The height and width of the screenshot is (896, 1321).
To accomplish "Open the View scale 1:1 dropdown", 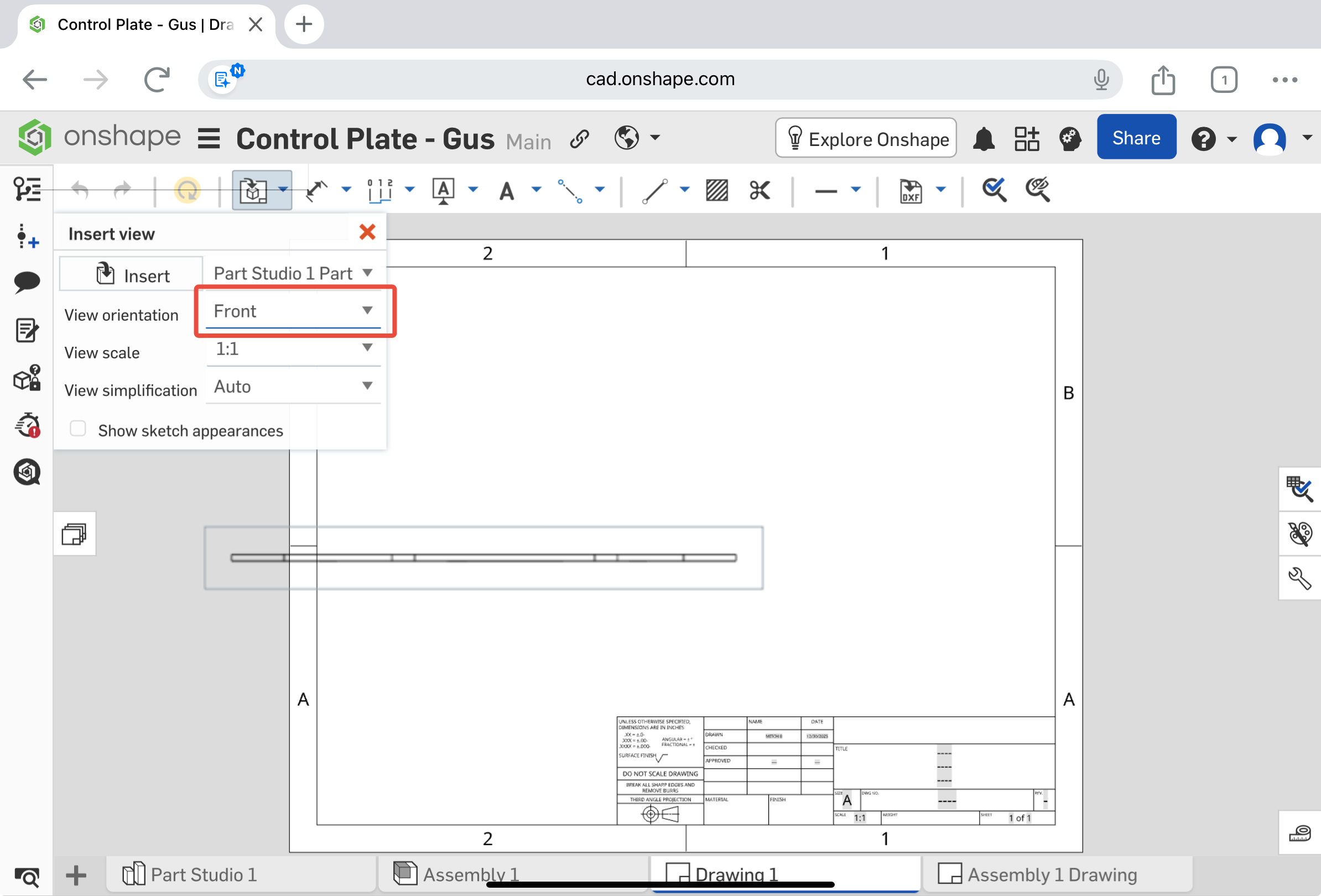I will click(x=293, y=349).
